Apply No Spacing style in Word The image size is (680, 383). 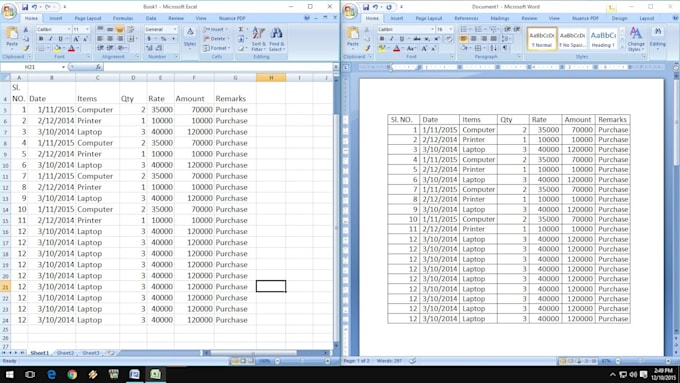tap(572, 39)
